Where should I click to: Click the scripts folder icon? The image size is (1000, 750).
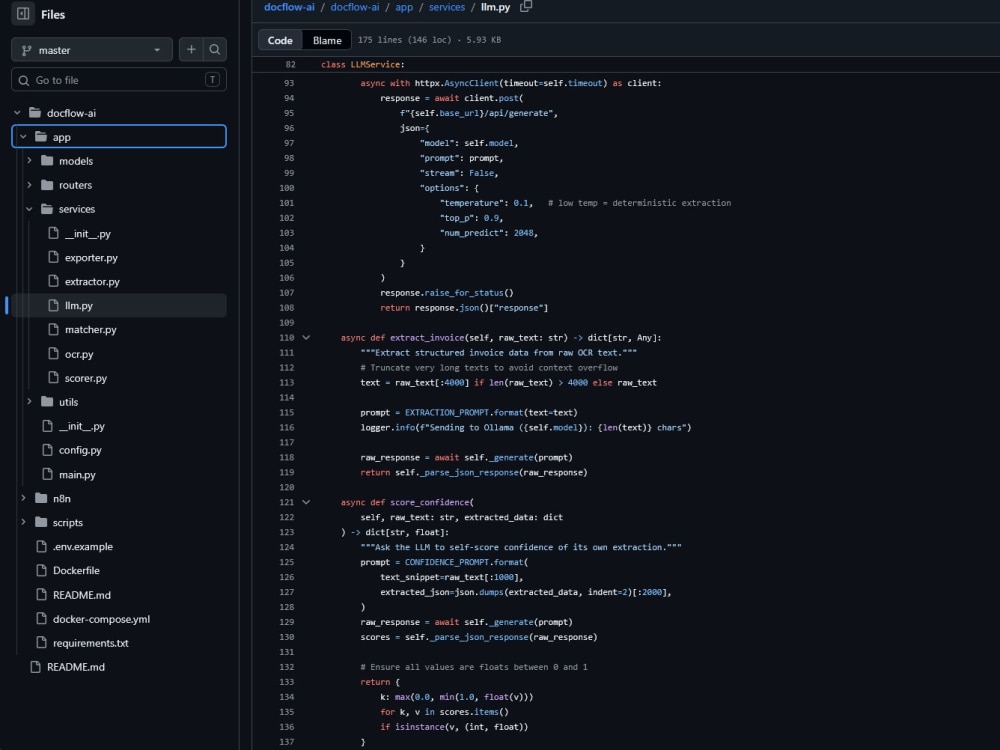pos(41,522)
